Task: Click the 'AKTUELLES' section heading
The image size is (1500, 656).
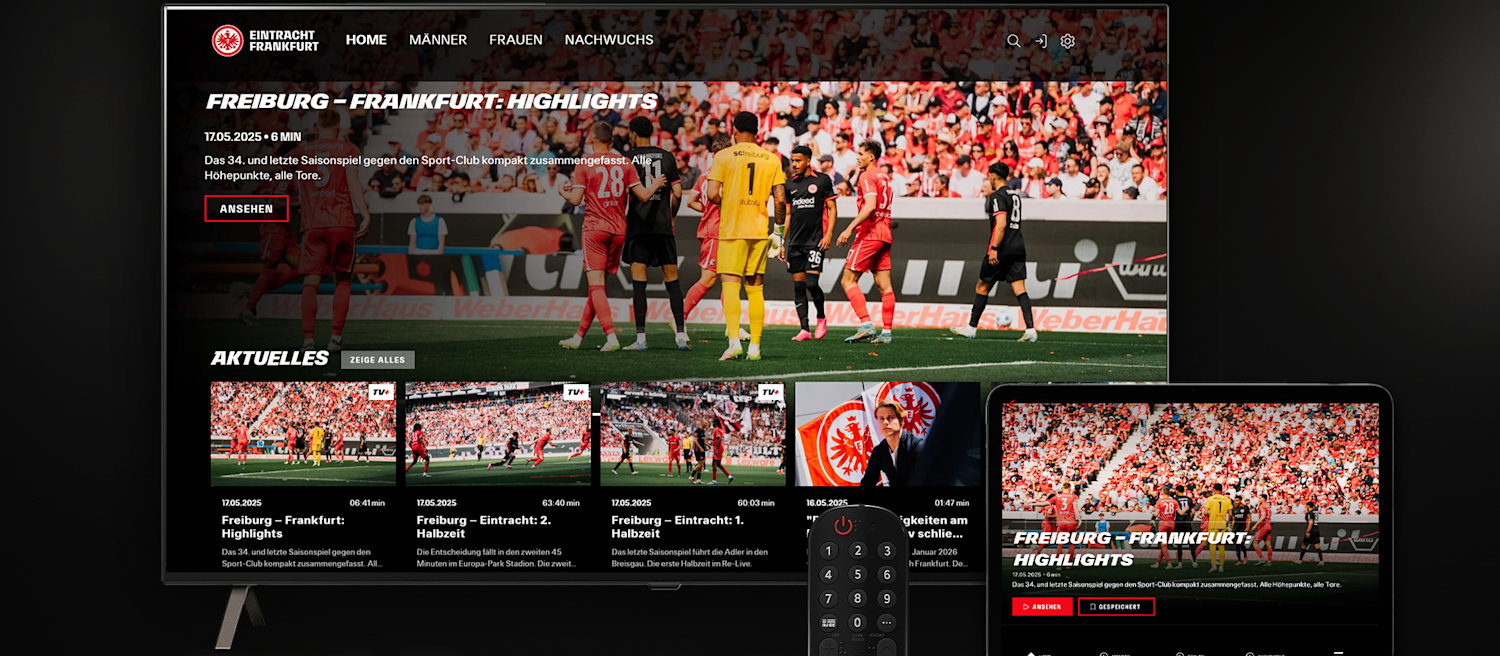Action: click(x=270, y=358)
